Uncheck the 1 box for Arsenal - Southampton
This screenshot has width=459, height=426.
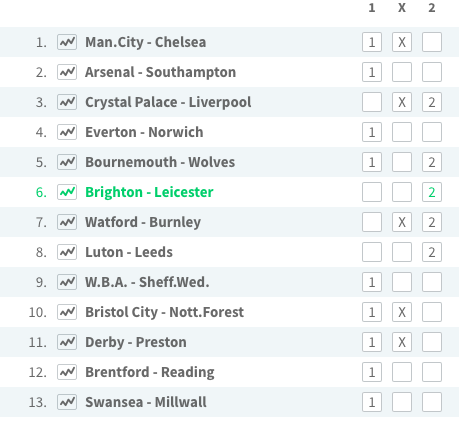(x=372, y=72)
